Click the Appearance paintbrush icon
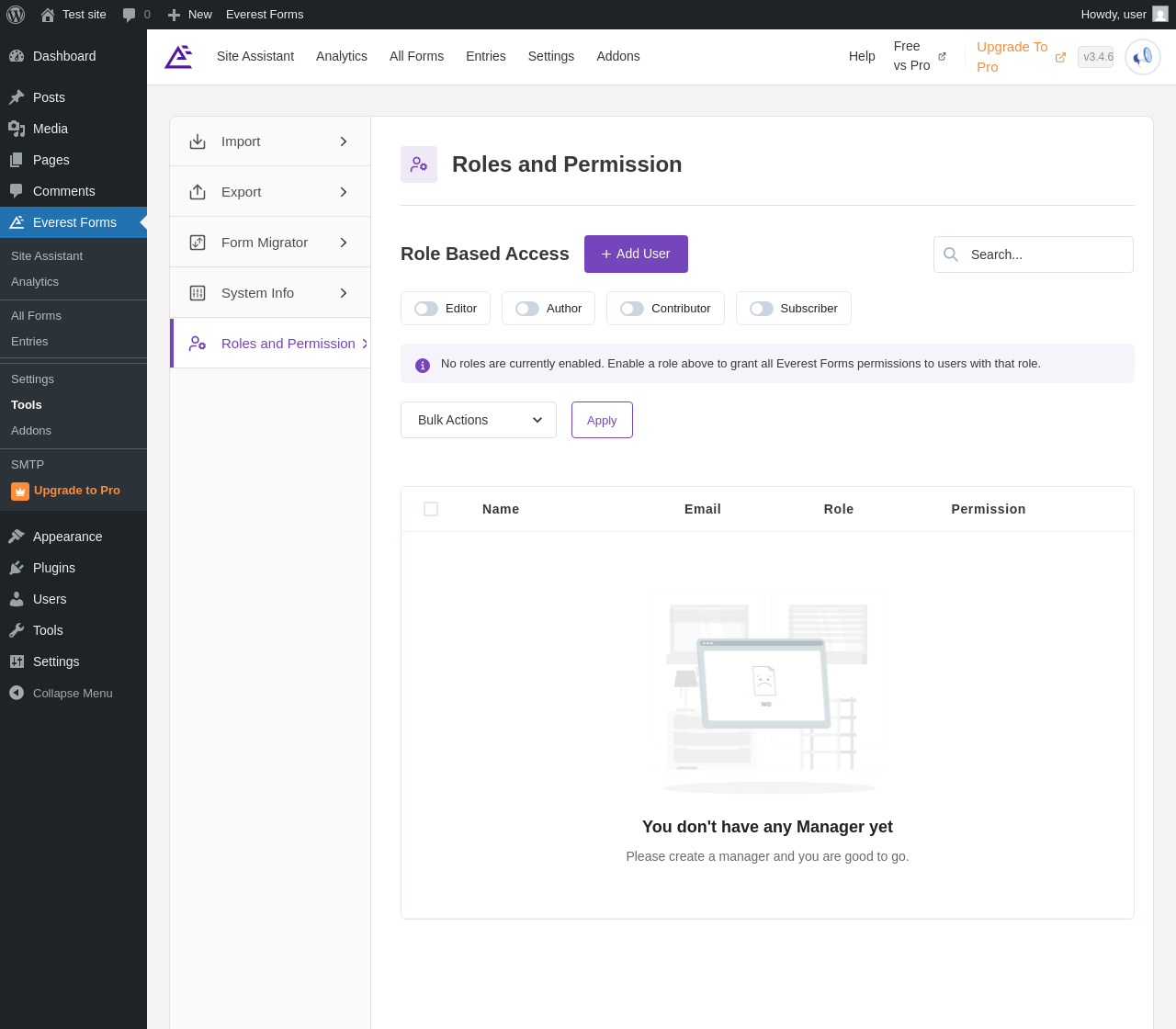 coord(17,537)
